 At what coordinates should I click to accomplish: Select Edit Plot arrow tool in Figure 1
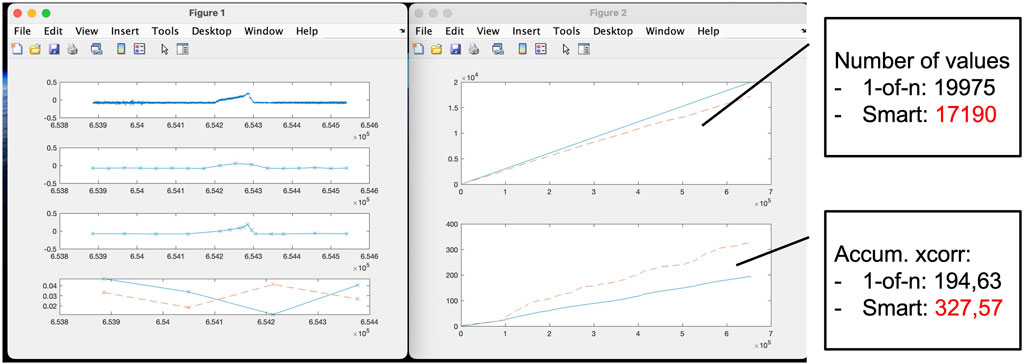pyautogui.click(x=165, y=49)
